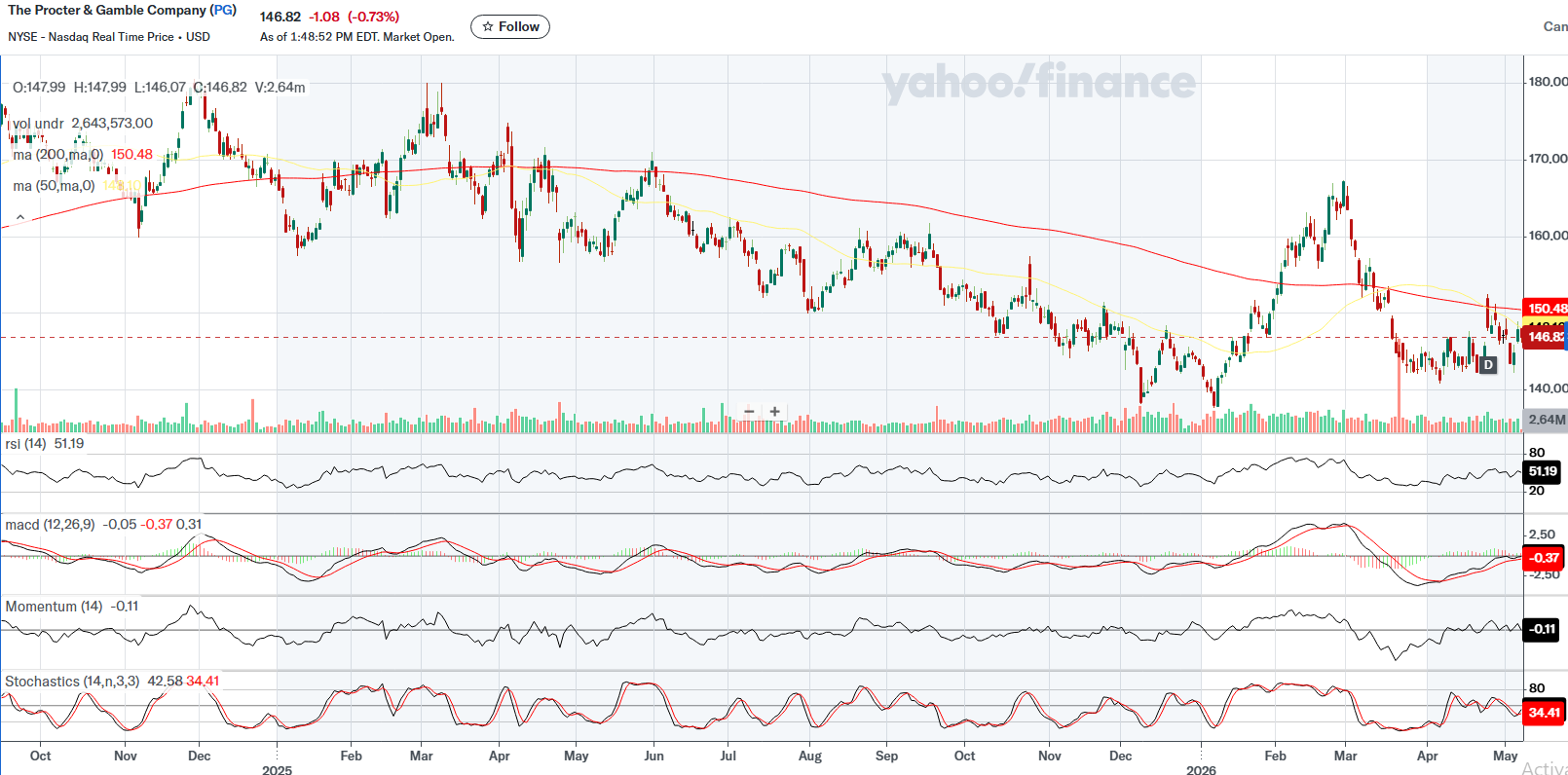Click the star icon in Follow button

click(488, 27)
